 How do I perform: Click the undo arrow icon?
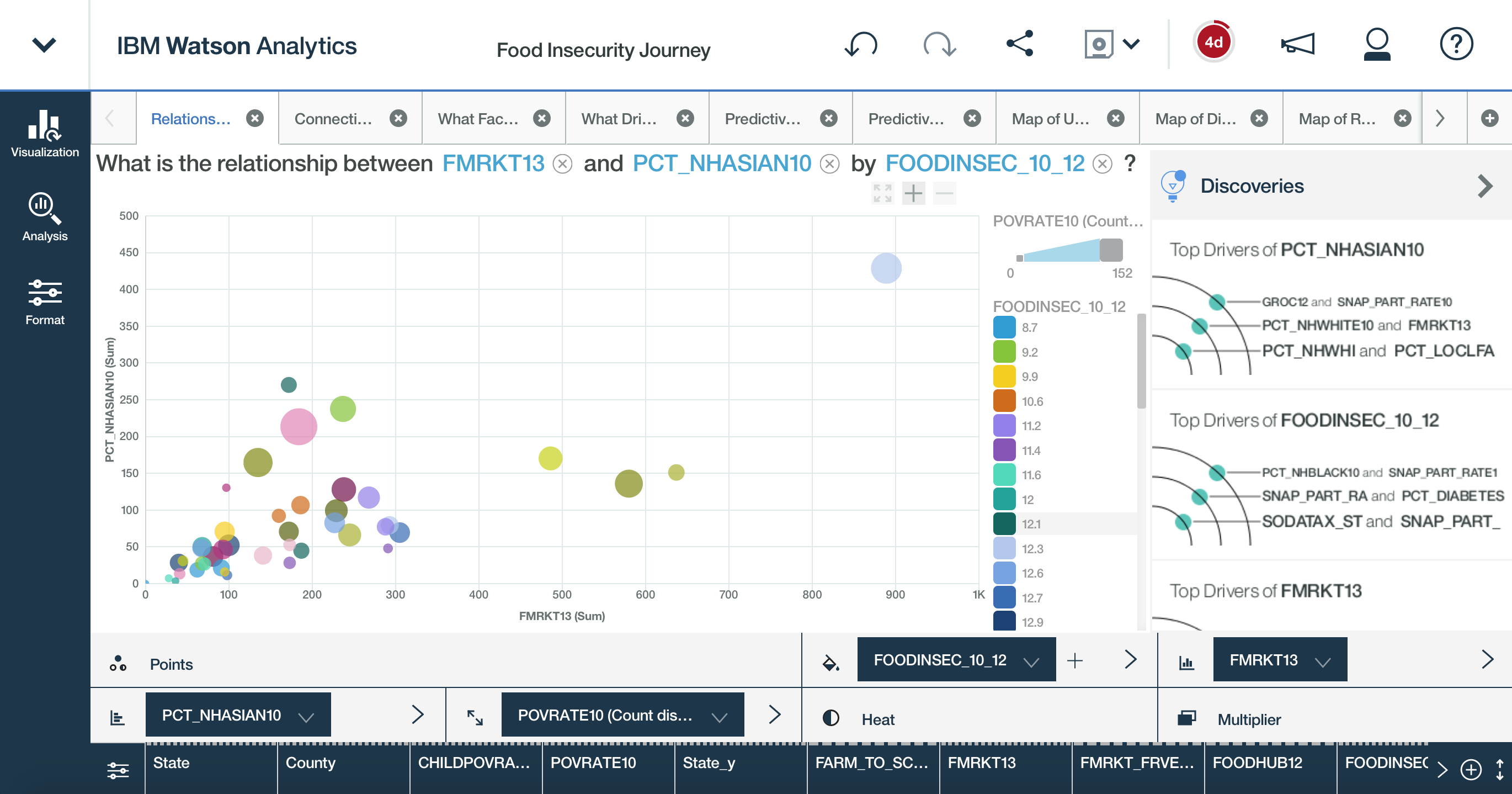point(860,44)
